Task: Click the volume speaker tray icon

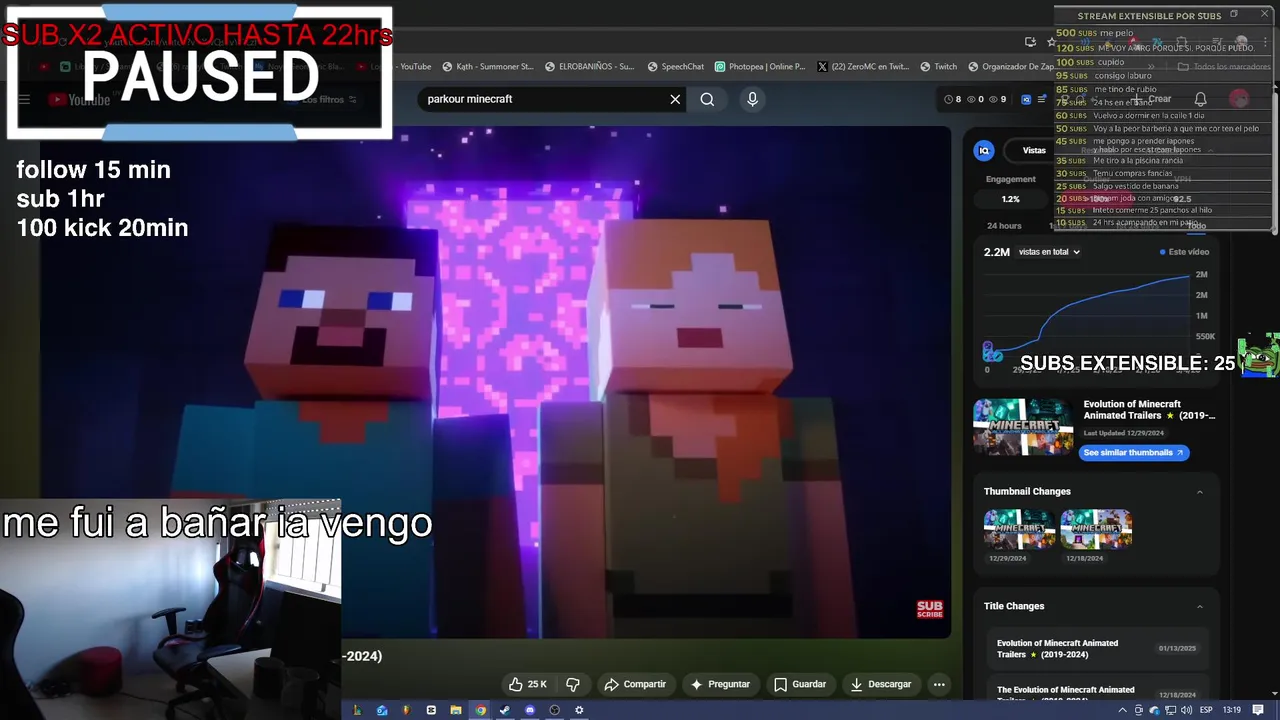Action: [x=1185, y=710]
